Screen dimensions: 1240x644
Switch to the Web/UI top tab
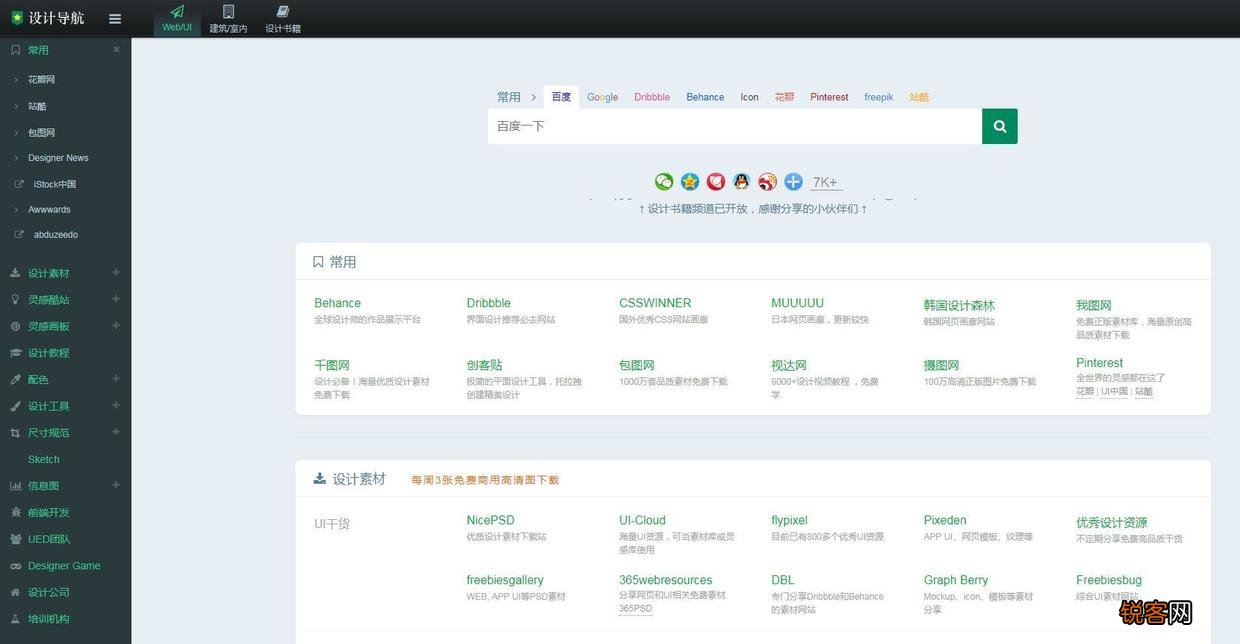click(x=177, y=19)
